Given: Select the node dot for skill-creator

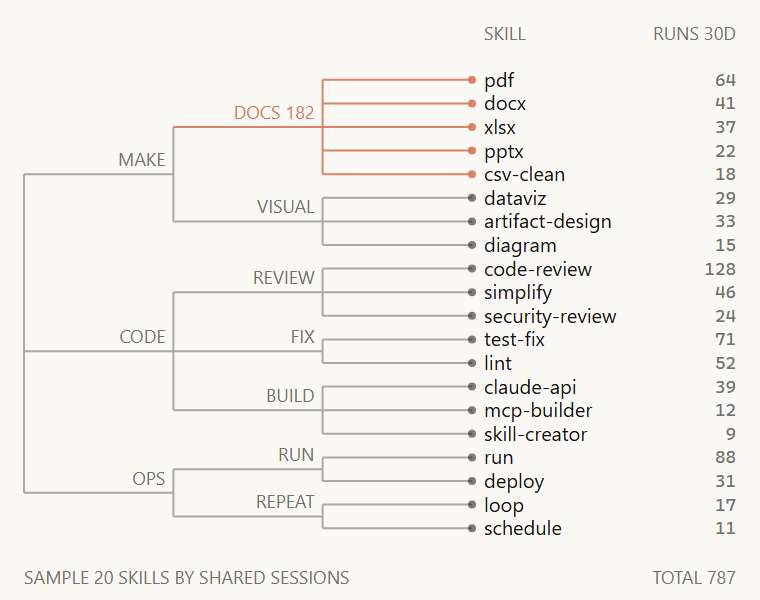Looking at the screenshot, I should [x=472, y=434].
